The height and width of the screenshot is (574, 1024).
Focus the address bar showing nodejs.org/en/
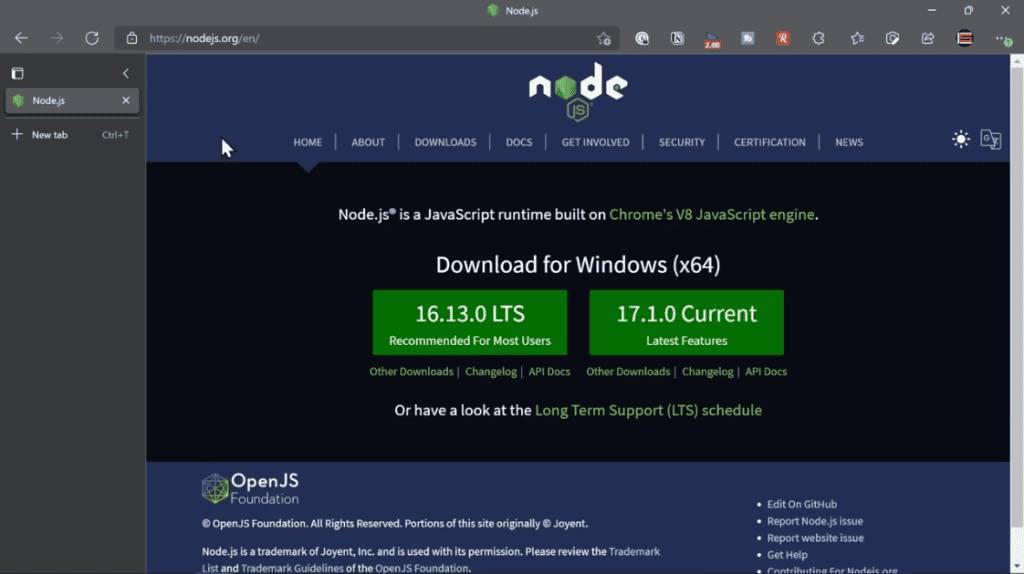point(366,39)
